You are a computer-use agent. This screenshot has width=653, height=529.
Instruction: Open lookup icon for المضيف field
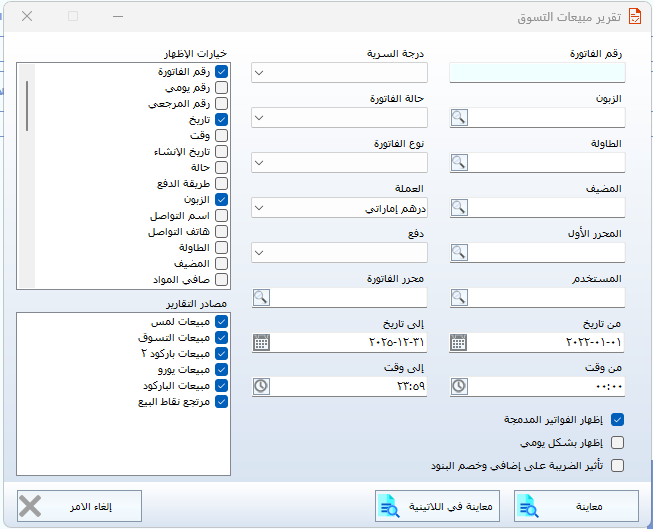tap(459, 208)
